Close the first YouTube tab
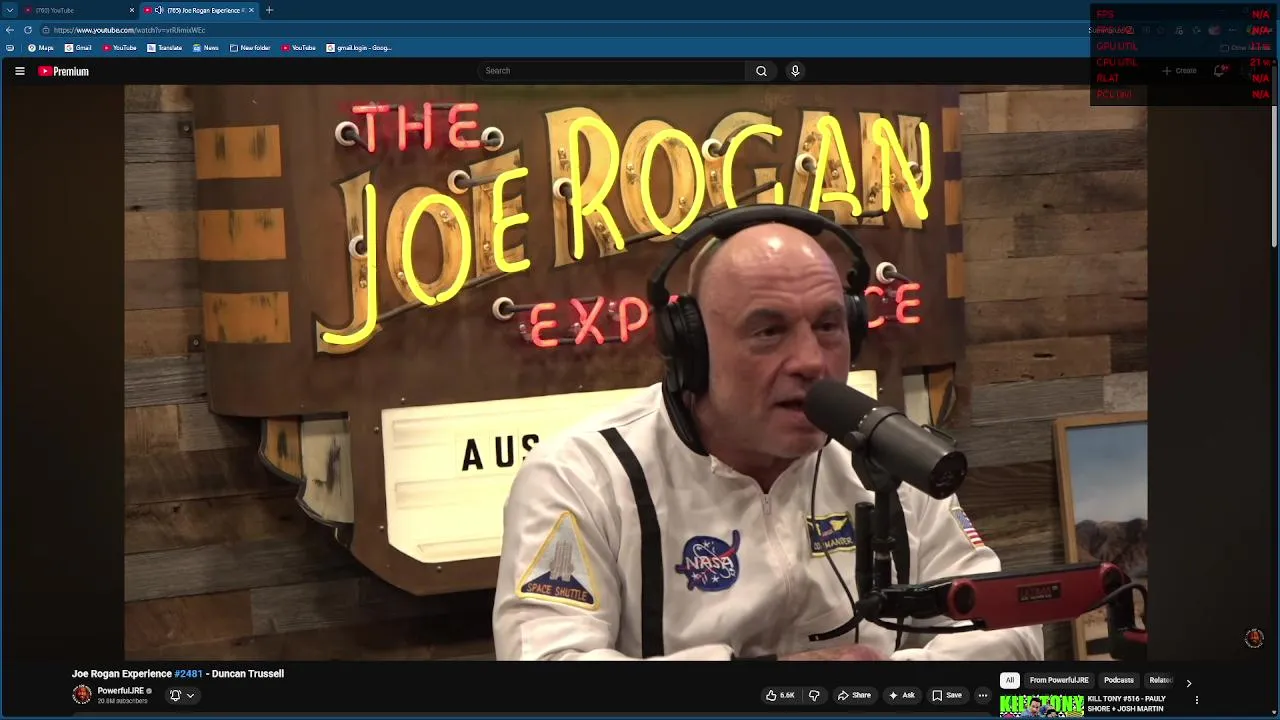Screen dimensions: 1280x720 coord(131,10)
